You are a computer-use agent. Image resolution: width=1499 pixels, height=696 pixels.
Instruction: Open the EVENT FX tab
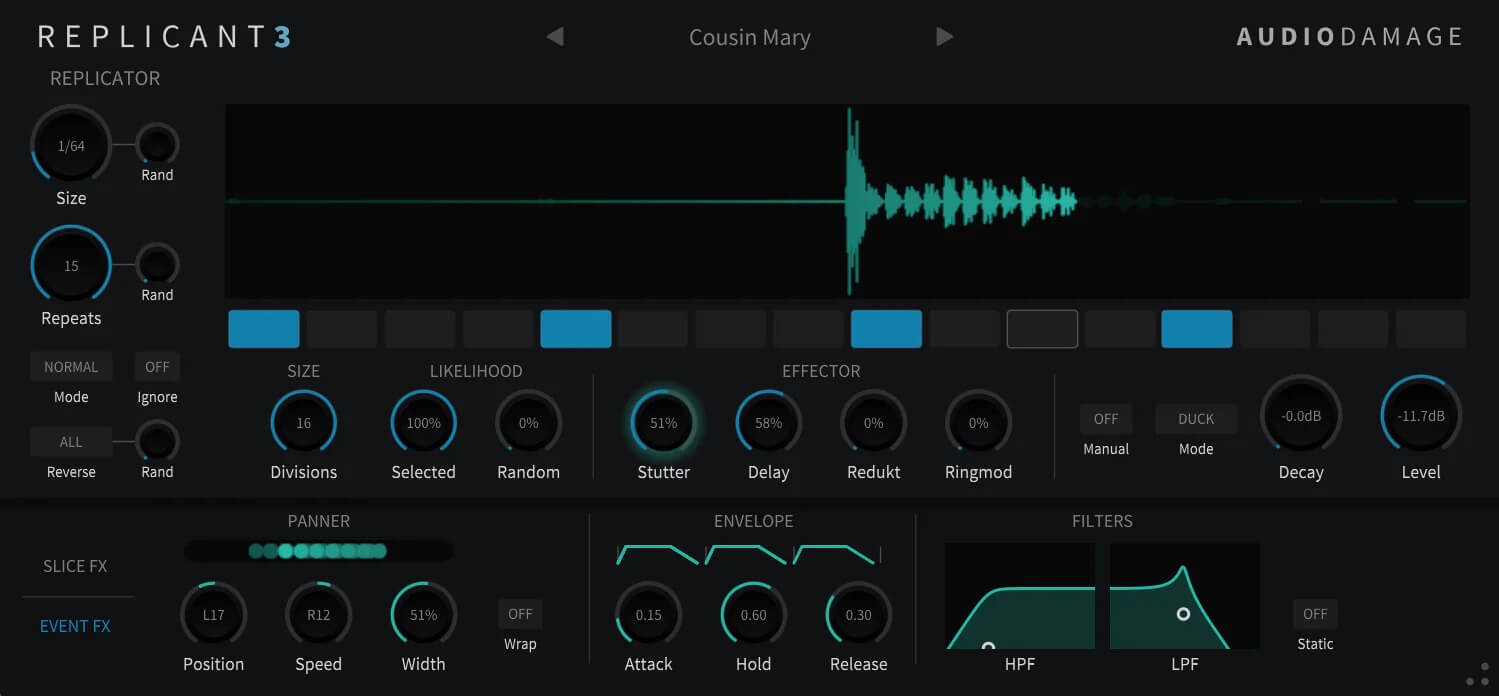[x=76, y=625]
